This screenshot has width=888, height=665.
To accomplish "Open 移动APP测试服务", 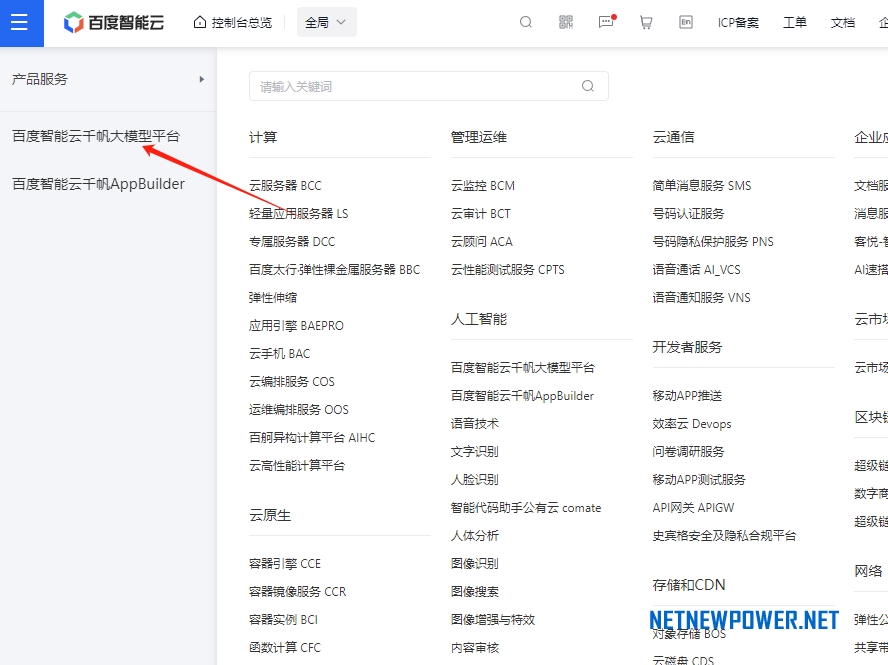I will pos(699,480).
